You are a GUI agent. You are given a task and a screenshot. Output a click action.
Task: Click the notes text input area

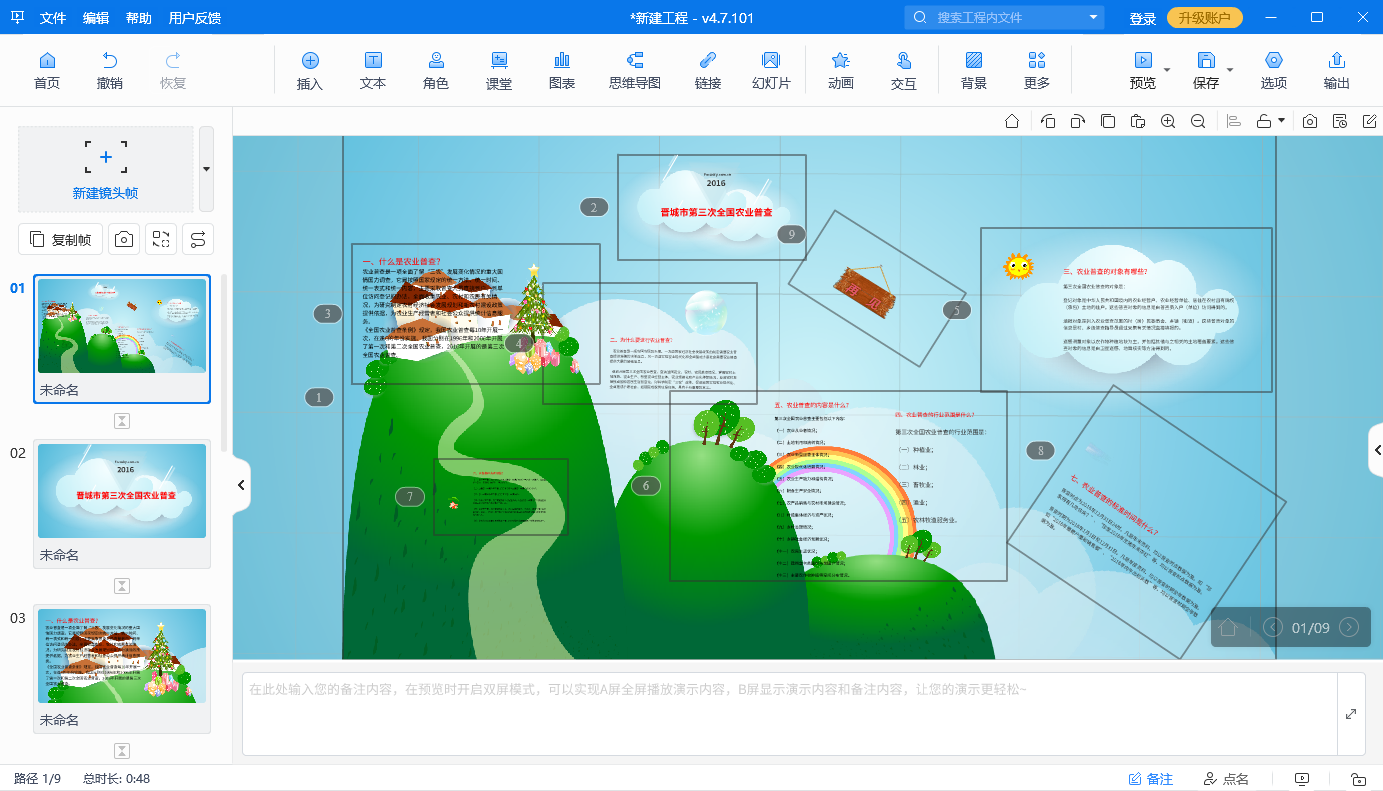(x=789, y=714)
